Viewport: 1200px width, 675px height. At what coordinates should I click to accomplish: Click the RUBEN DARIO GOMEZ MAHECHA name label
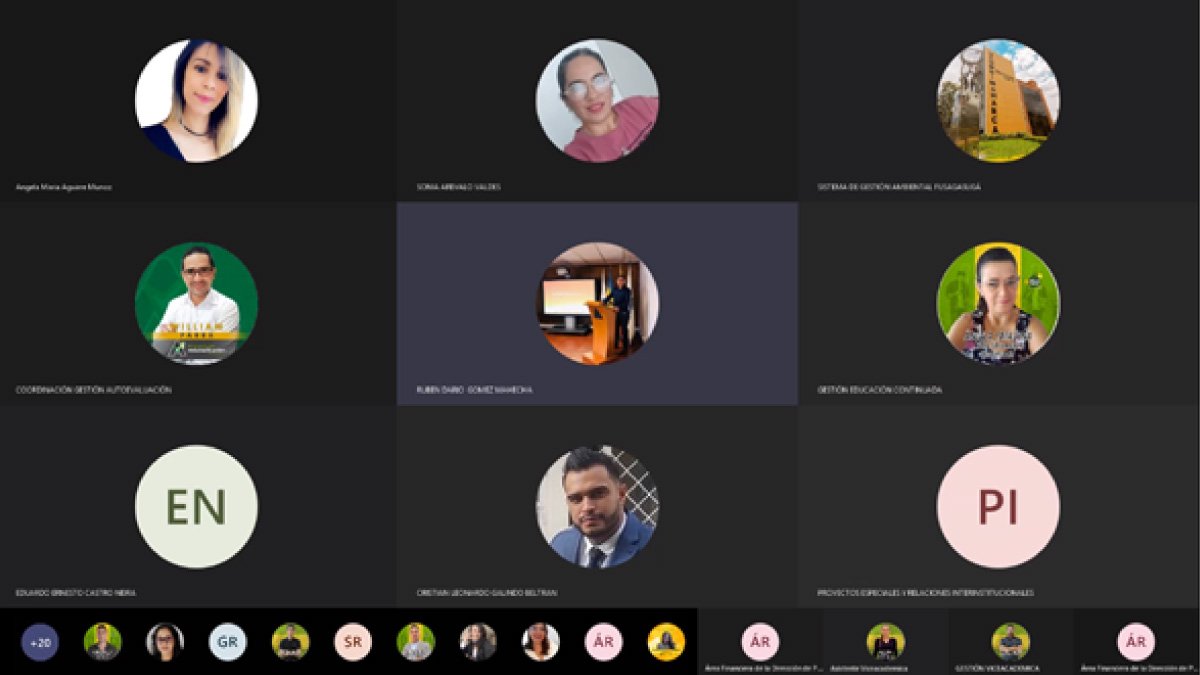pyautogui.click(x=475, y=390)
